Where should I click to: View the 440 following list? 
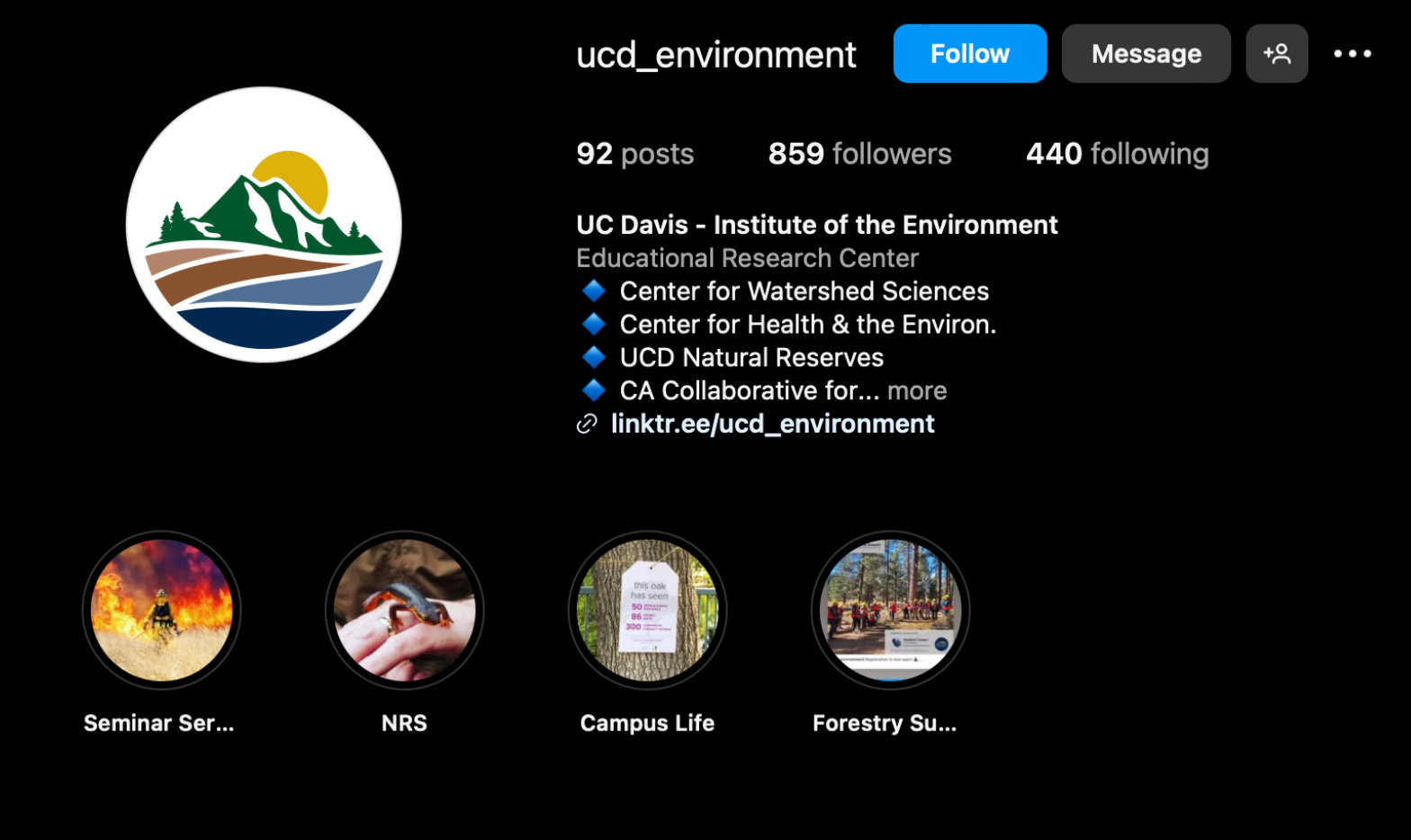[1117, 154]
